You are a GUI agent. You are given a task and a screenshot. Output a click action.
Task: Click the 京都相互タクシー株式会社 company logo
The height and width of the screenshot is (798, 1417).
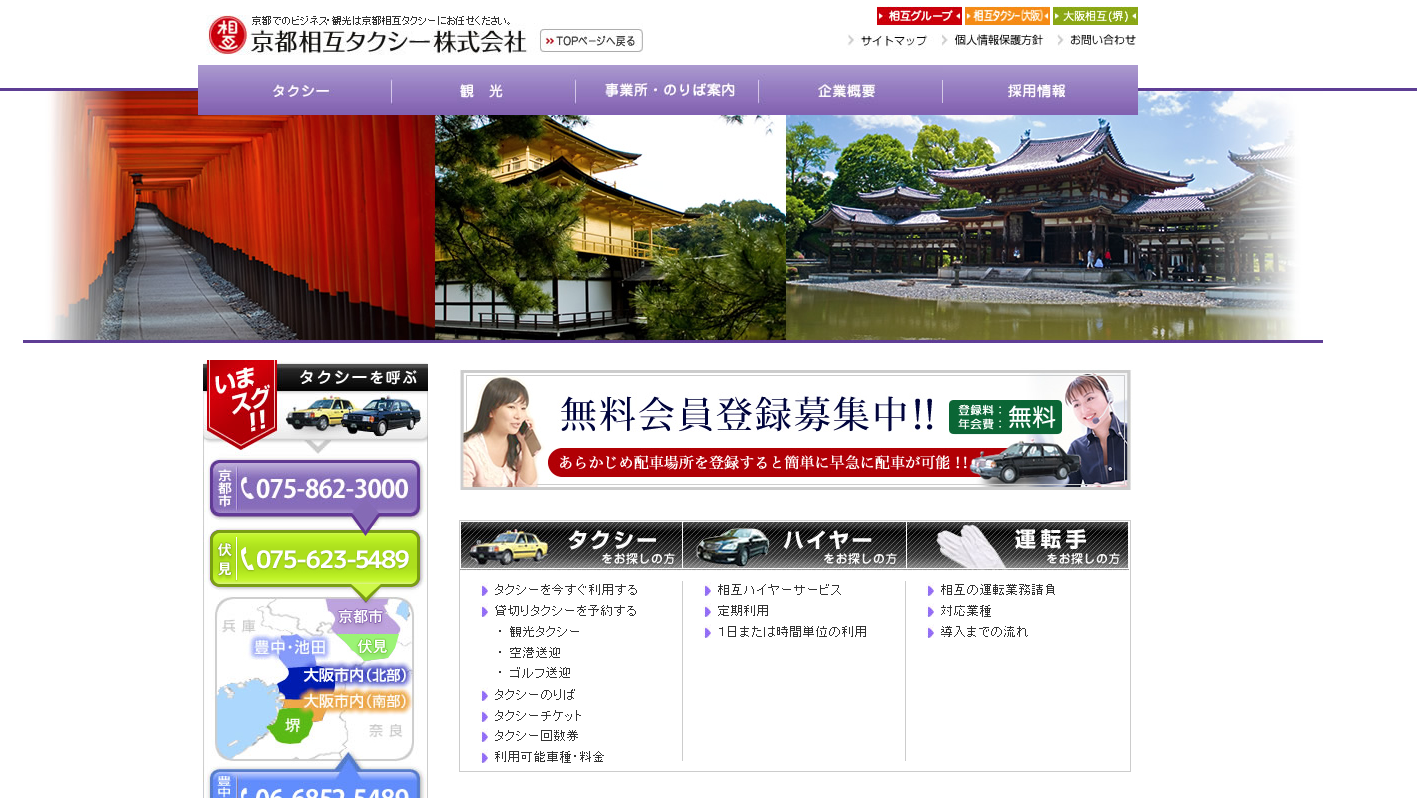(x=367, y=35)
